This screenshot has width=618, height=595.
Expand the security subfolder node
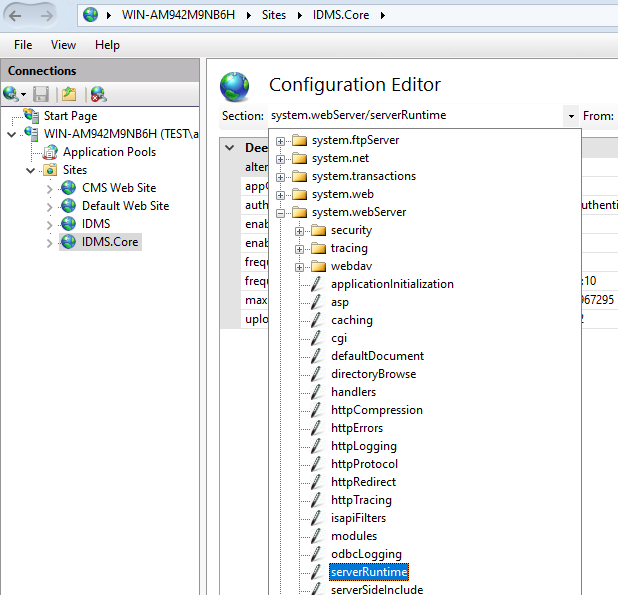point(299,231)
